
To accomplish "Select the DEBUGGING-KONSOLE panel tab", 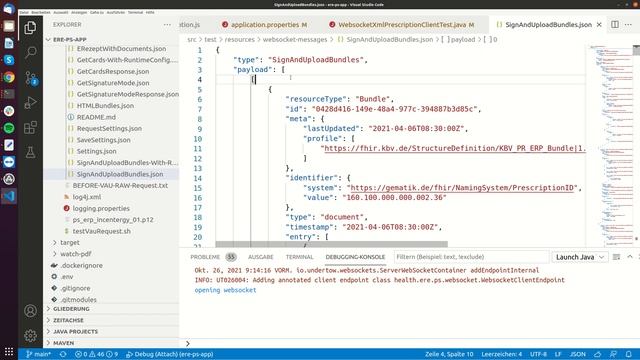I will (x=355, y=257).
